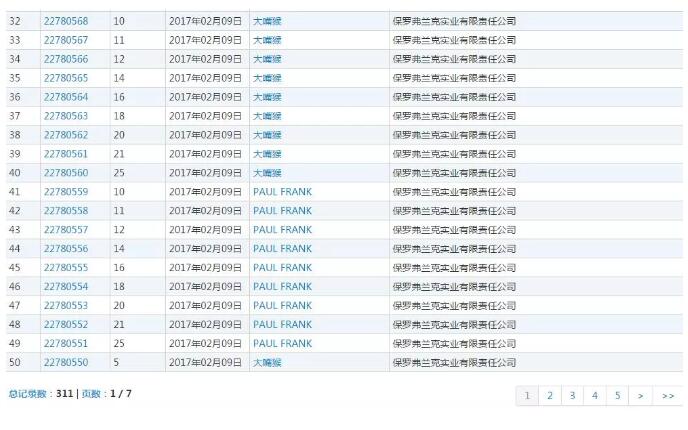Select class number 5 in row 50

(116, 362)
